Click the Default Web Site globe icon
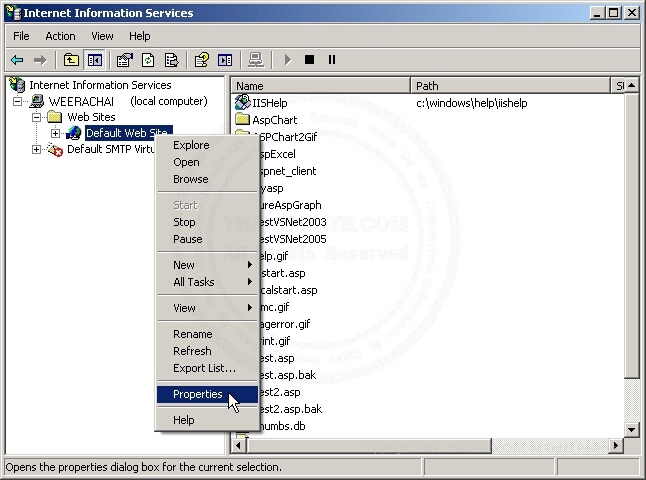 (74, 133)
